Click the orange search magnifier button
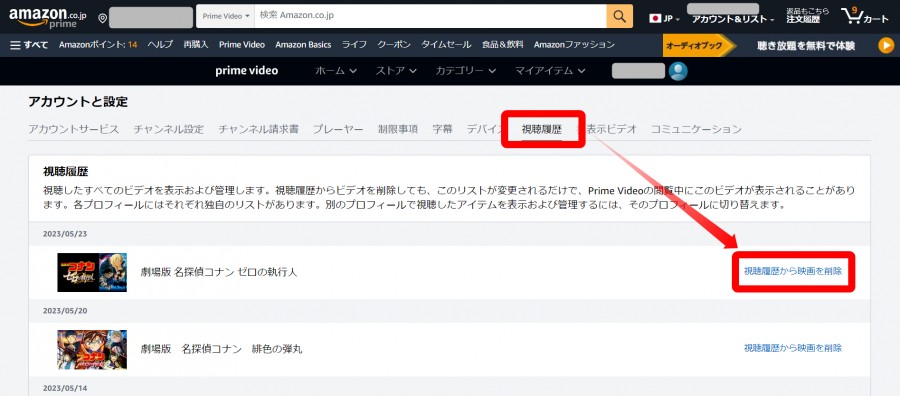 pyautogui.click(x=619, y=16)
